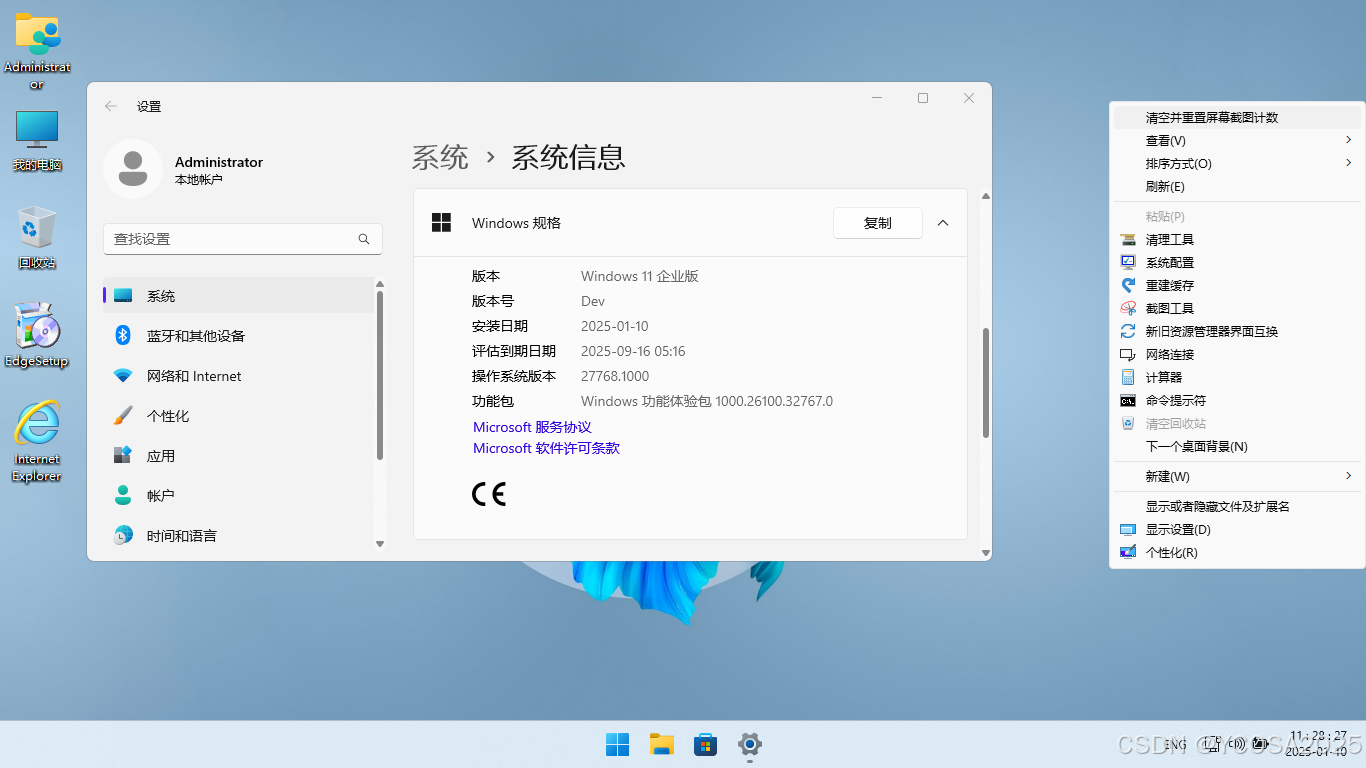This screenshot has height=768, width=1366.
Task: Open 网络和 Internet settings category
Action: pos(238,376)
